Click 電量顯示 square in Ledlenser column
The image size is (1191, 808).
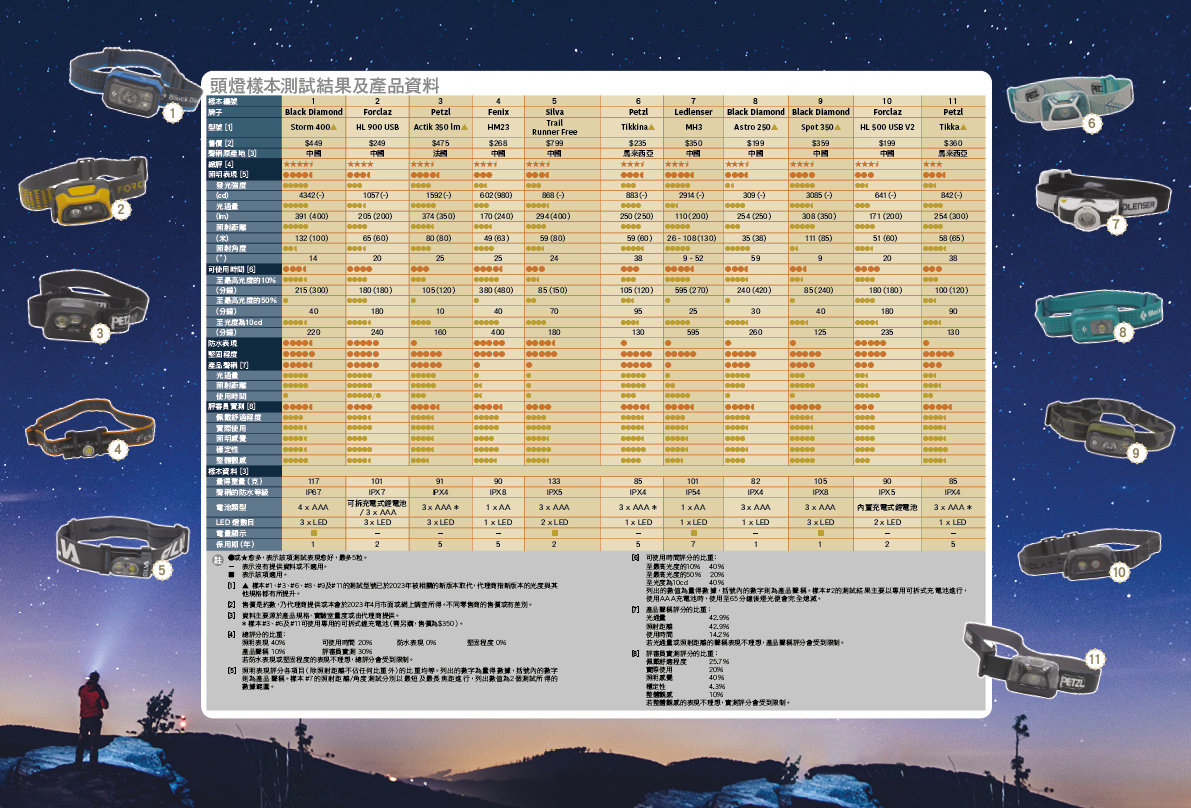pyautogui.click(x=693, y=533)
